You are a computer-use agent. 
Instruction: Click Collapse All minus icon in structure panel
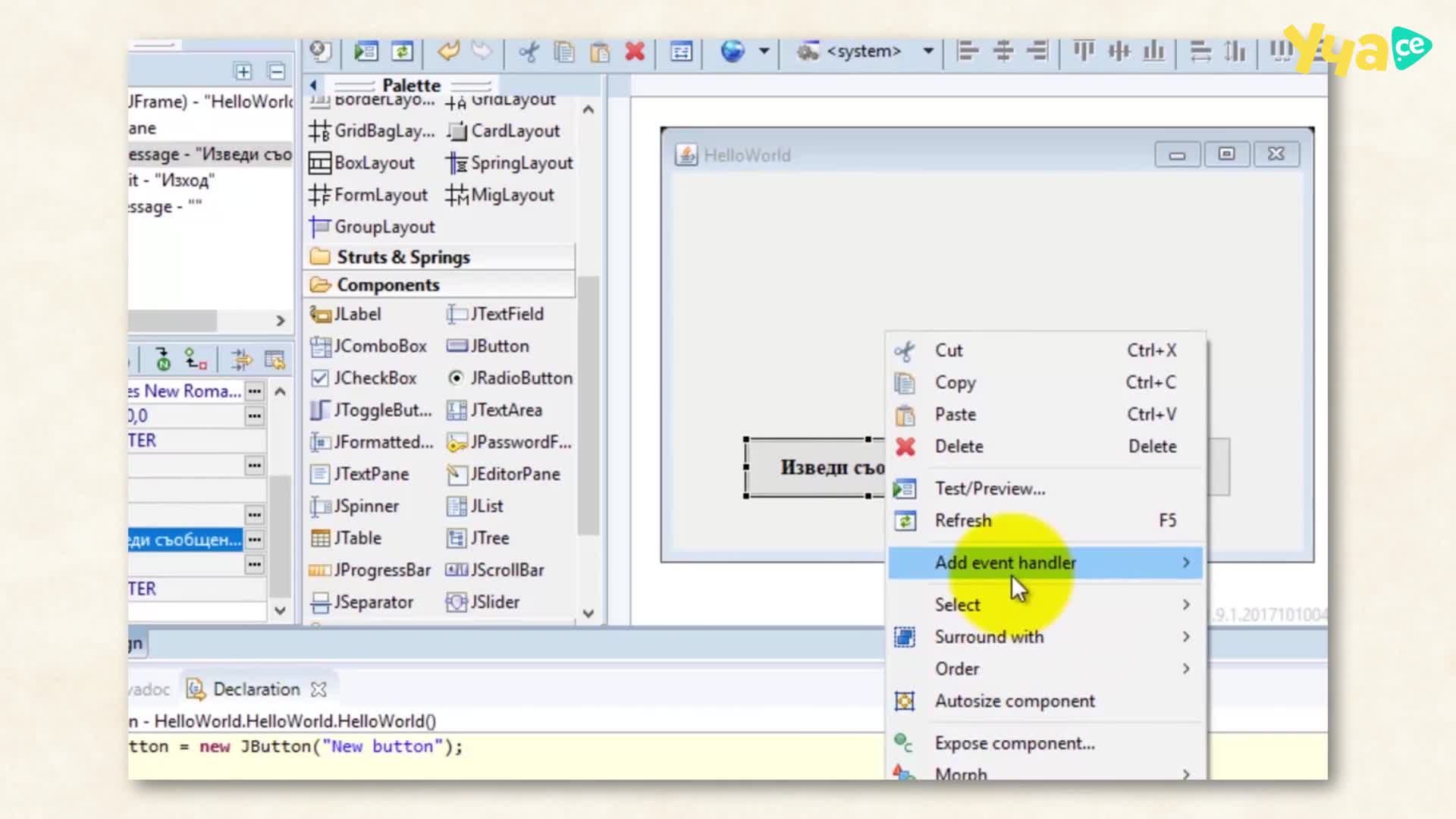(277, 72)
